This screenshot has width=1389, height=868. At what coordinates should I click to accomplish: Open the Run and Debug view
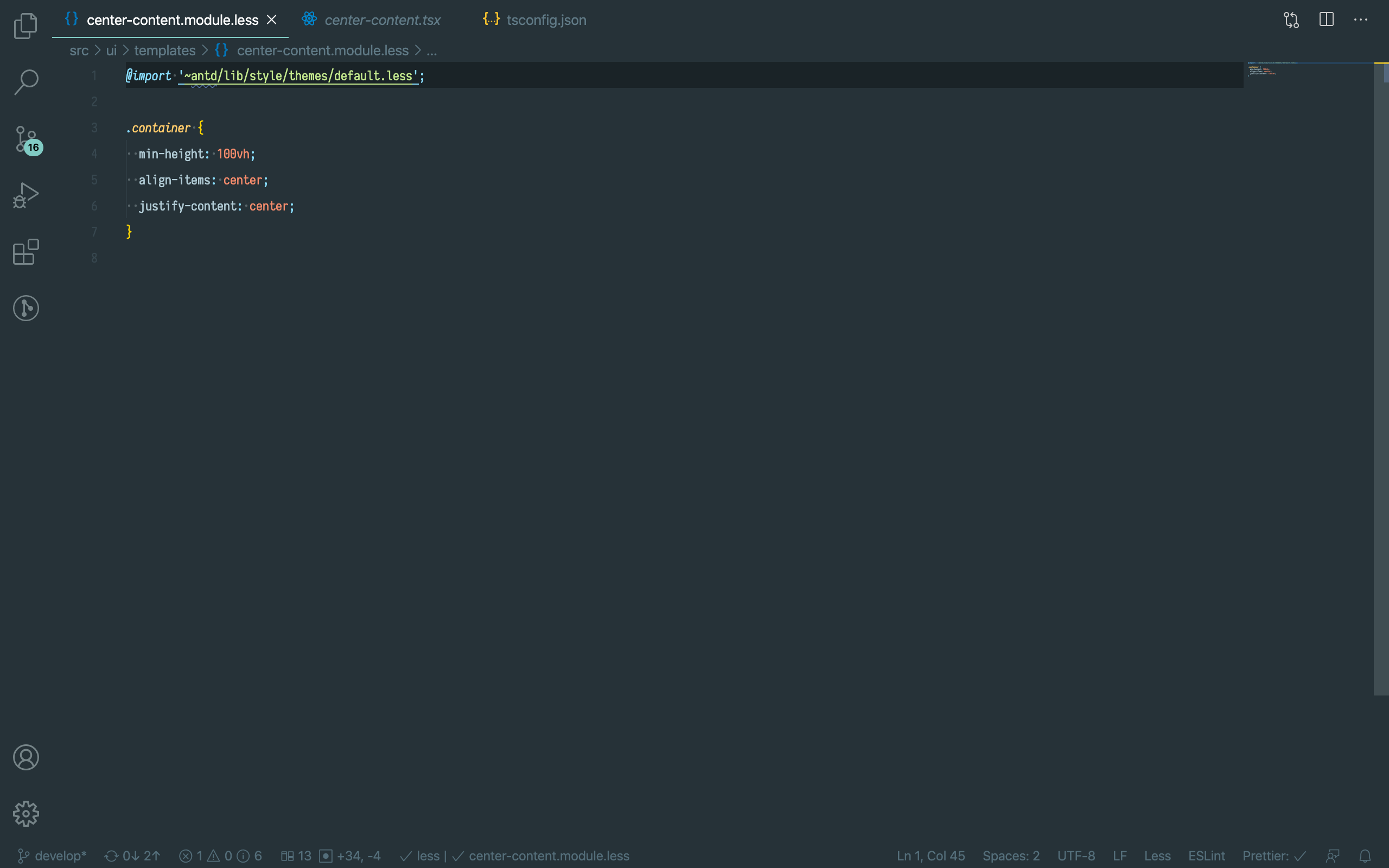(x=26, y=196)
